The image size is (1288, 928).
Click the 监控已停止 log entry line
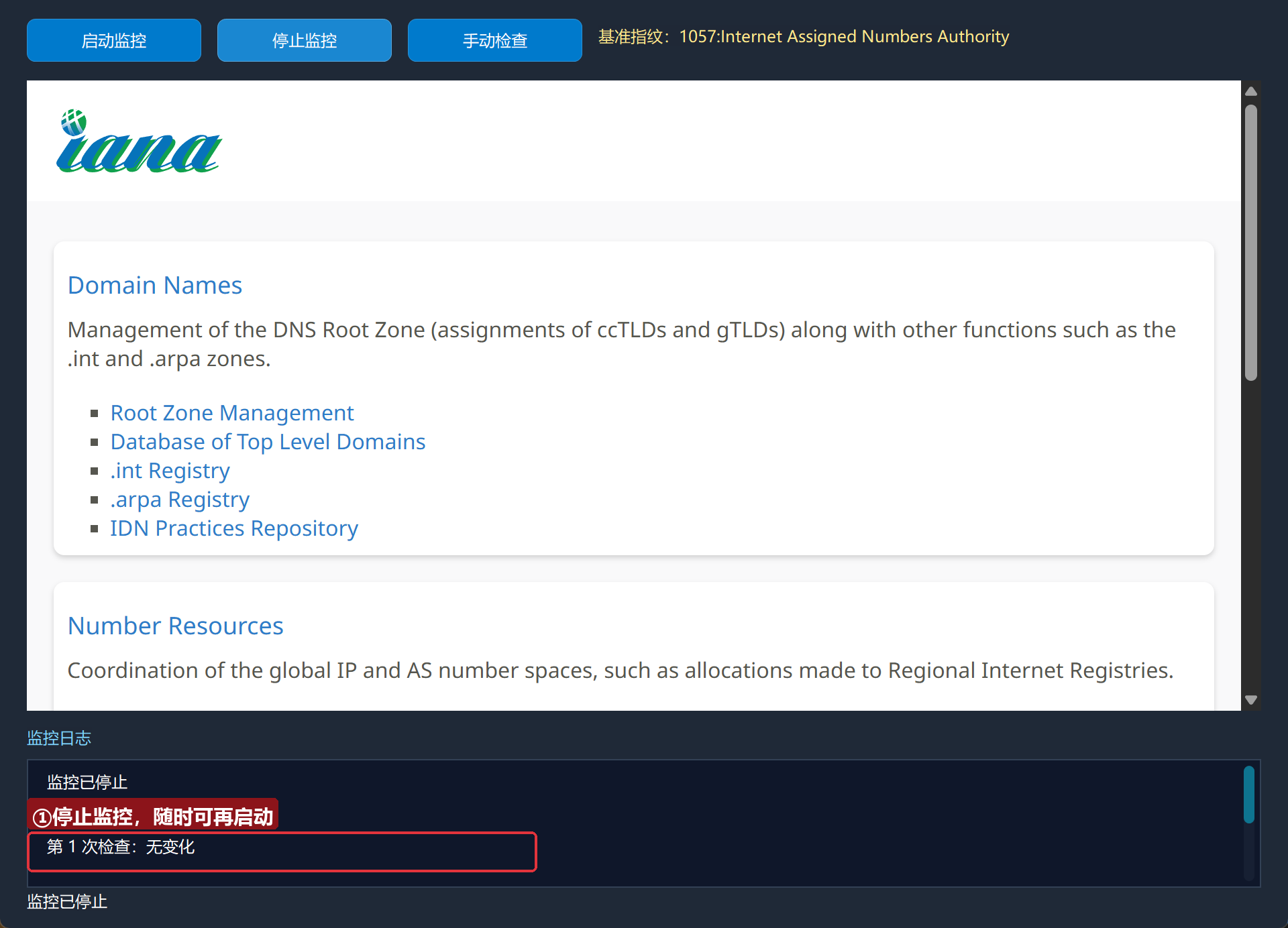(x=87, y=782)
